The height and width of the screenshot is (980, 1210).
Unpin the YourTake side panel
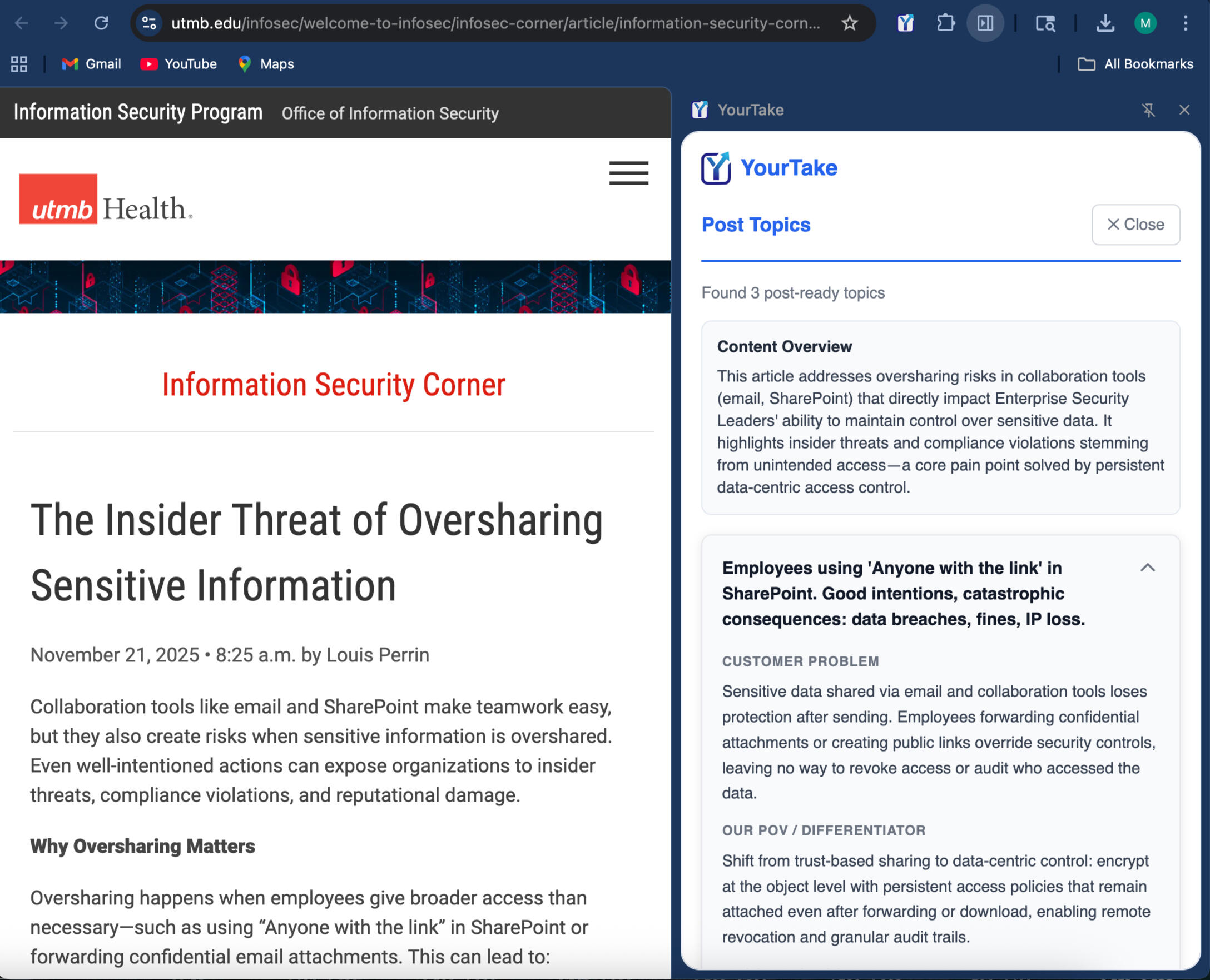click(1148, 110)
